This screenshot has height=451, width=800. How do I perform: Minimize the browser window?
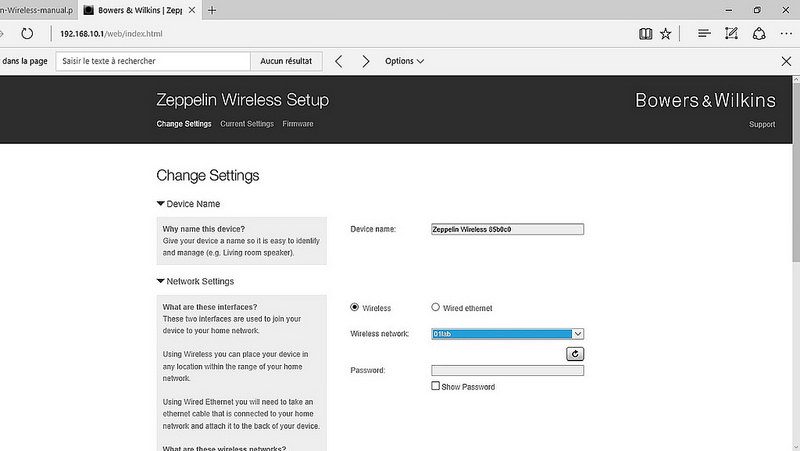(x=729, y=10)
